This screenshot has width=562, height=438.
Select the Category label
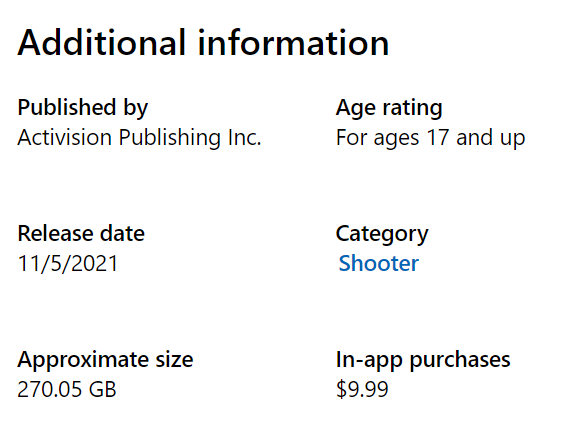(x=382, y=234)
